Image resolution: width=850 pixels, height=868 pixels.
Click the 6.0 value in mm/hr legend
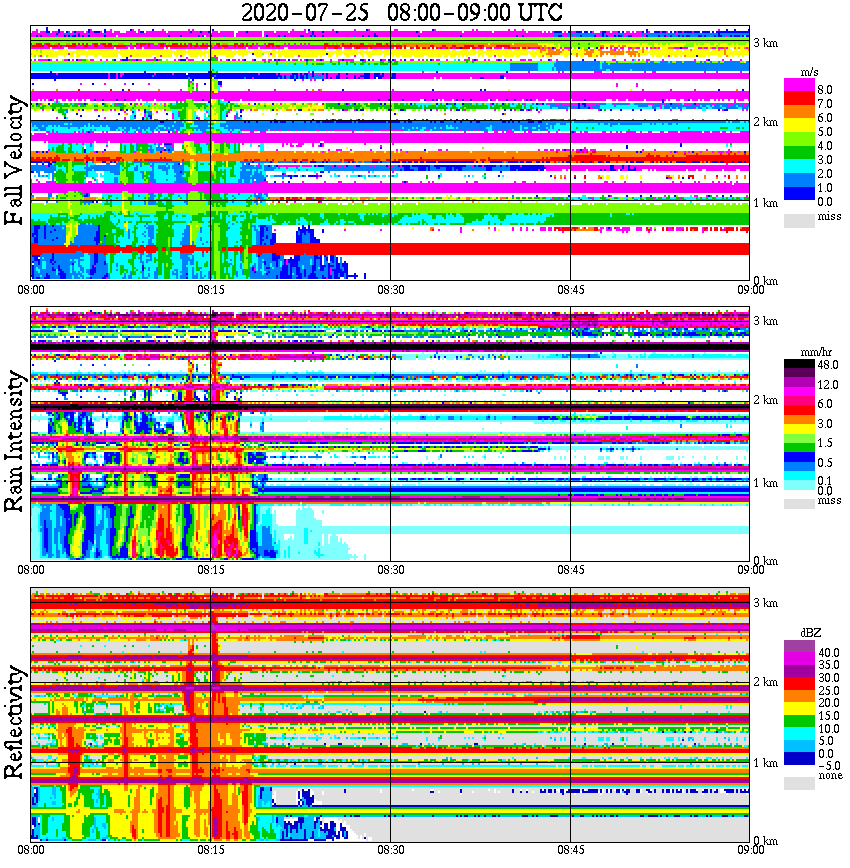(825, 404)
